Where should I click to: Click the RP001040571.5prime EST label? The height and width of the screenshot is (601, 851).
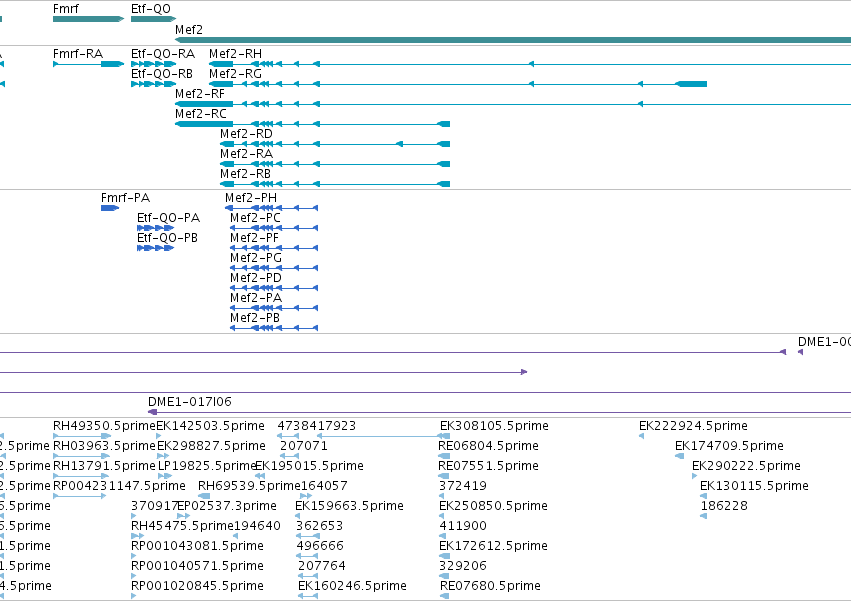[x=198, y=567]
